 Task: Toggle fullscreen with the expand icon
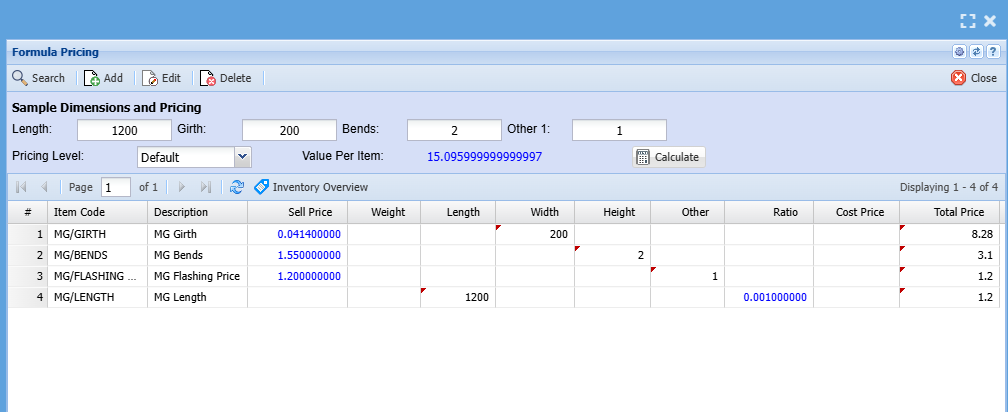967,20
